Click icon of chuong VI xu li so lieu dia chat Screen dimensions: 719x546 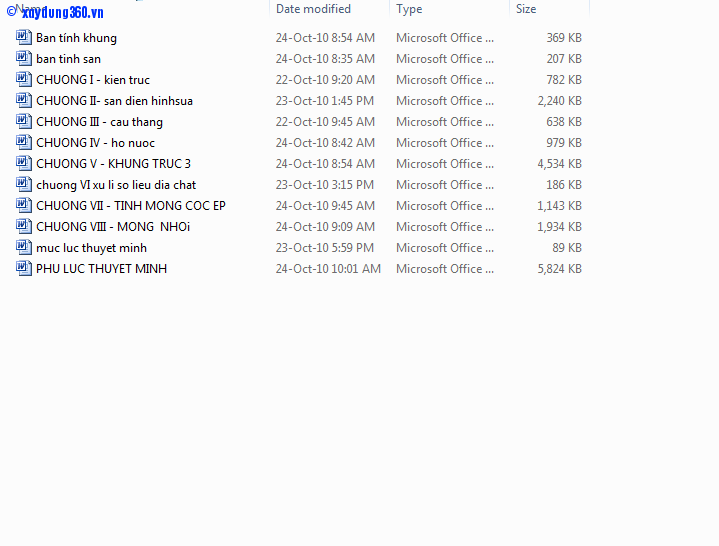pos(24,185)
